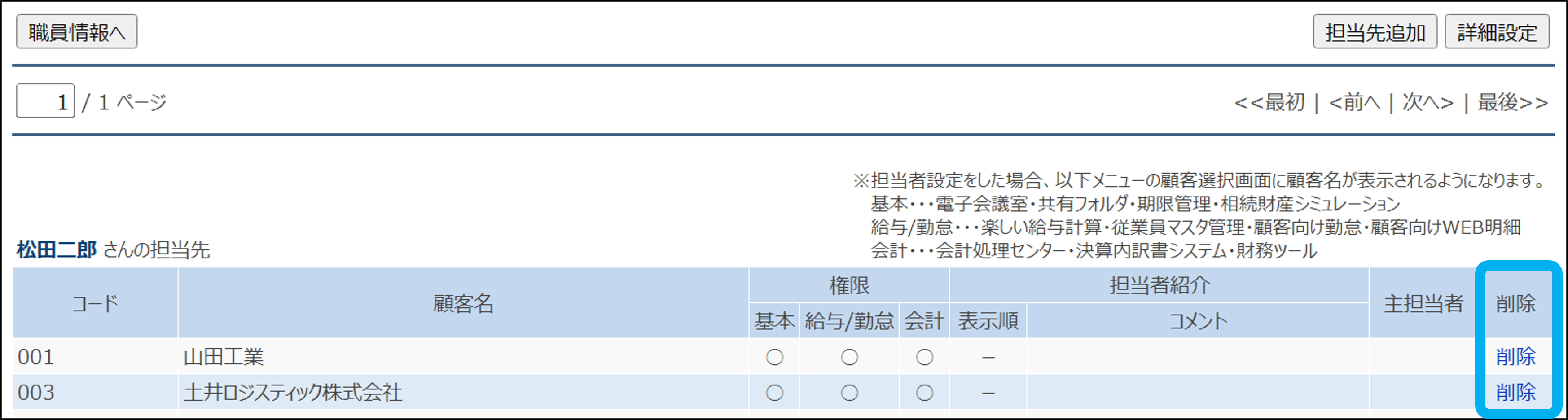The width and height of the screenshot is (1568, 420).
Task: Focus the page number input field
Action: [46, 102]
